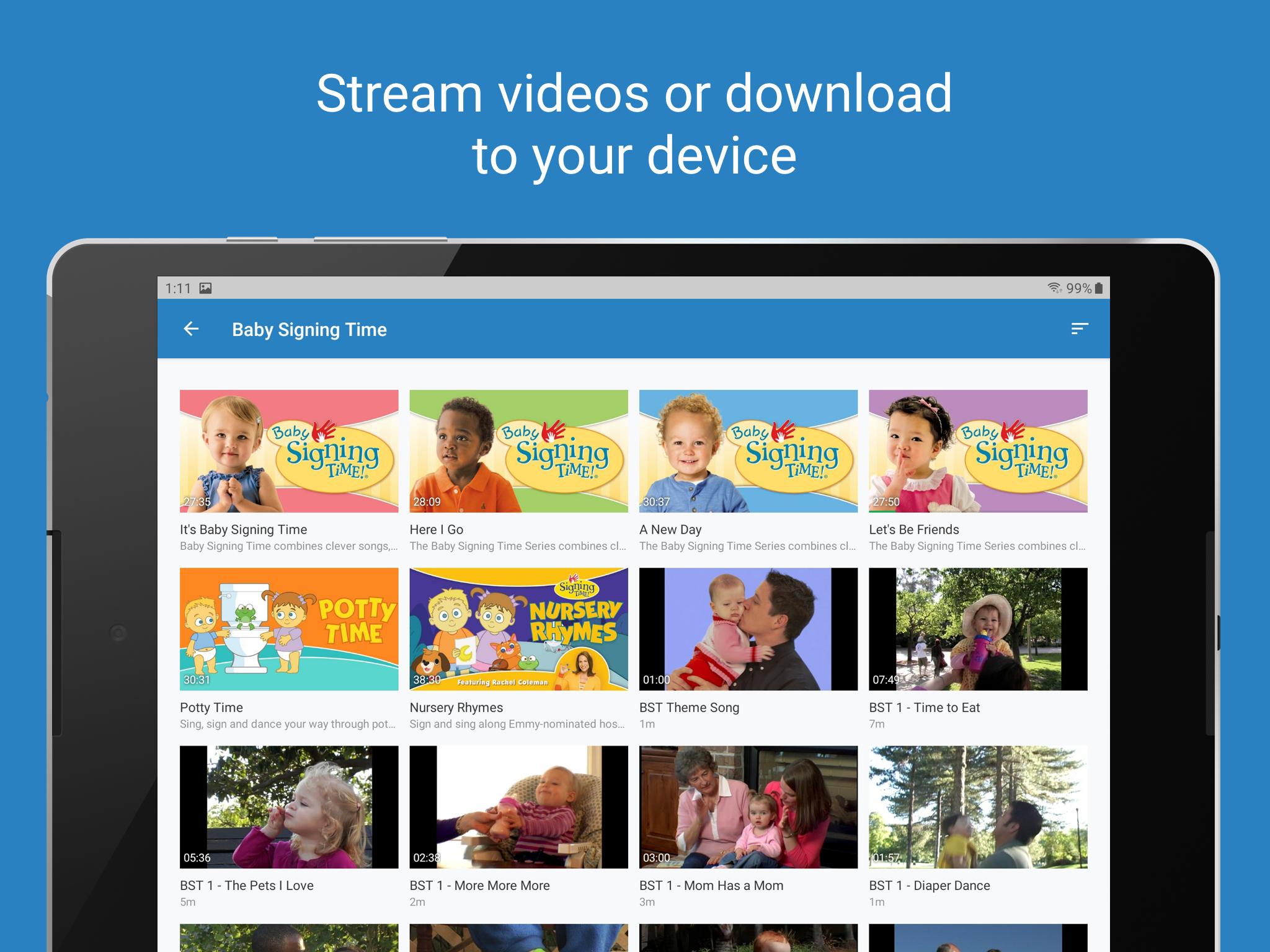Select 'BST 1 - More More More' title
The image size is (1270, 952).
[479, 885]
